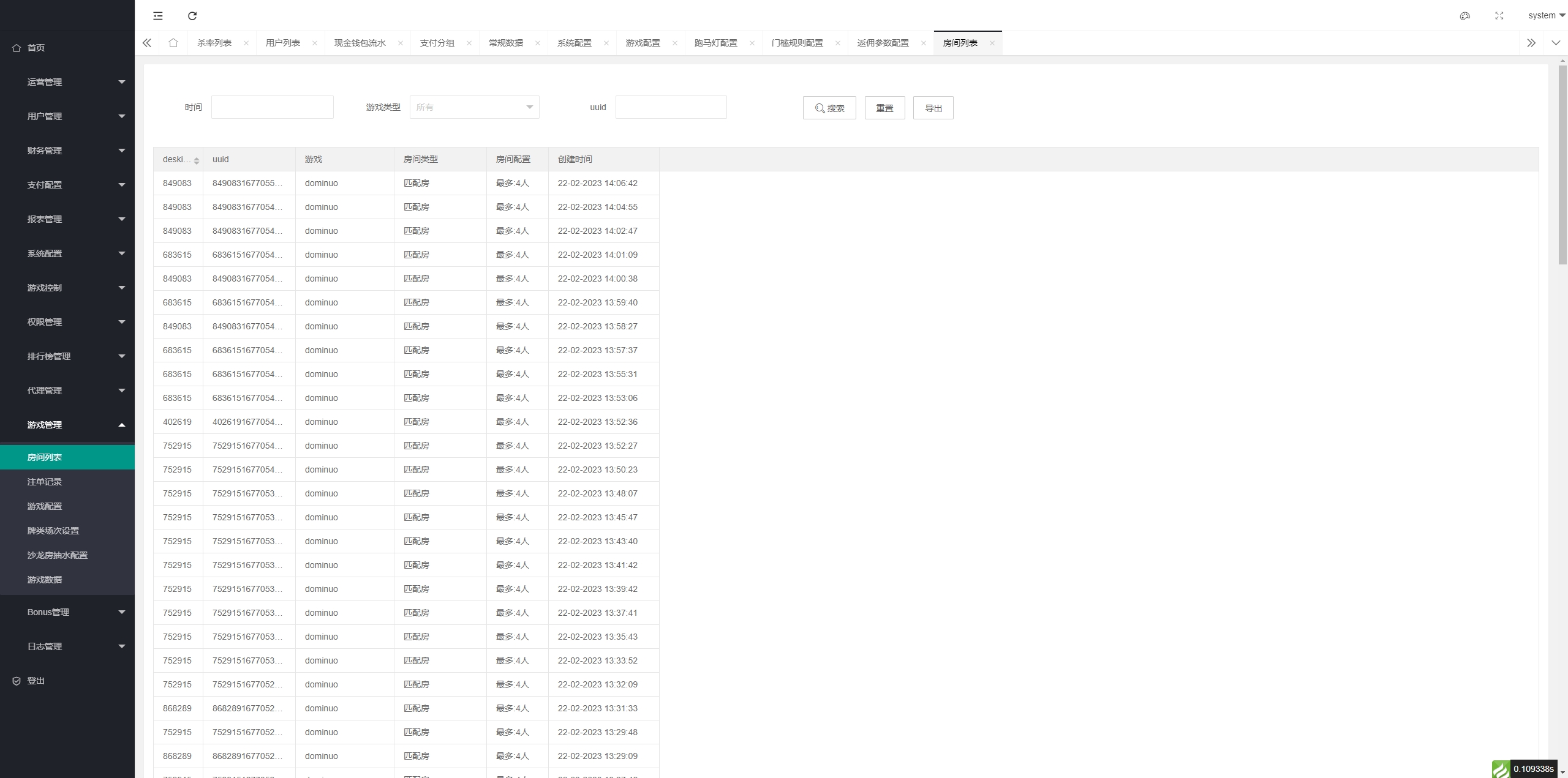The width and height of the screenshot is (1568, 778).
Task: Close the 房间列表 tab
Action: [992, 43]
